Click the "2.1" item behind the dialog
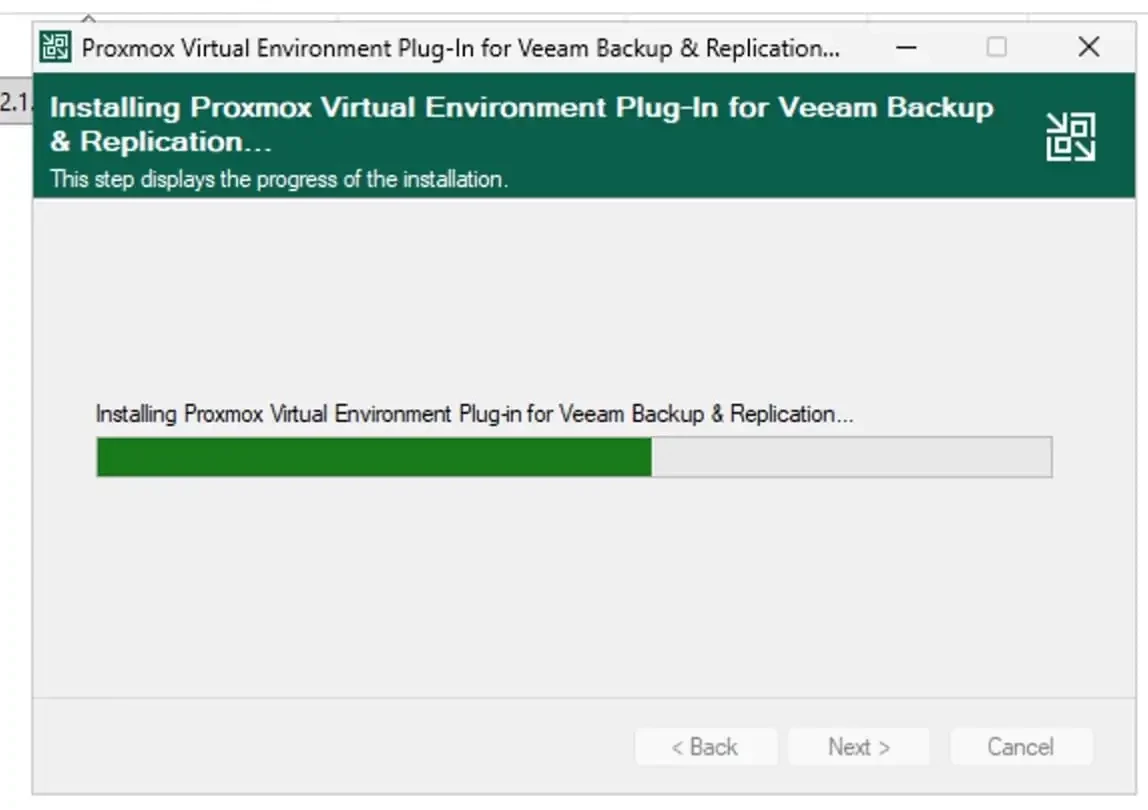 click(15, 101)
